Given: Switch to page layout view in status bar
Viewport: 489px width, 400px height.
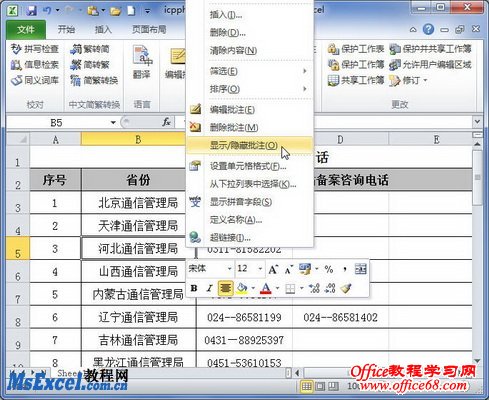Looking at the screenshot, I should [320, 386].
